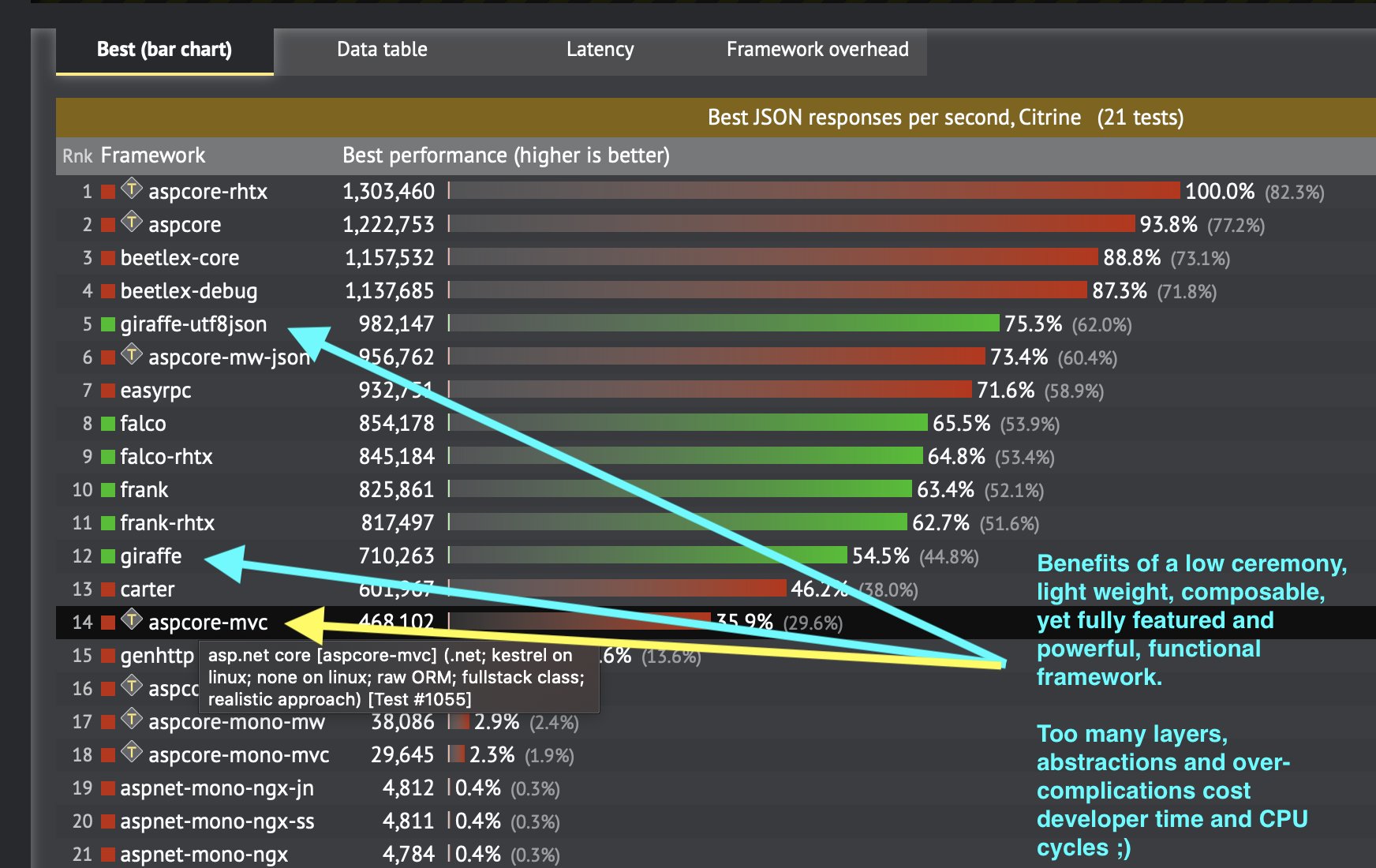The image size is (1376, 868).
Task: Click the T badge icon beside aspcore-mono-mvc
Action: (132, 753)
